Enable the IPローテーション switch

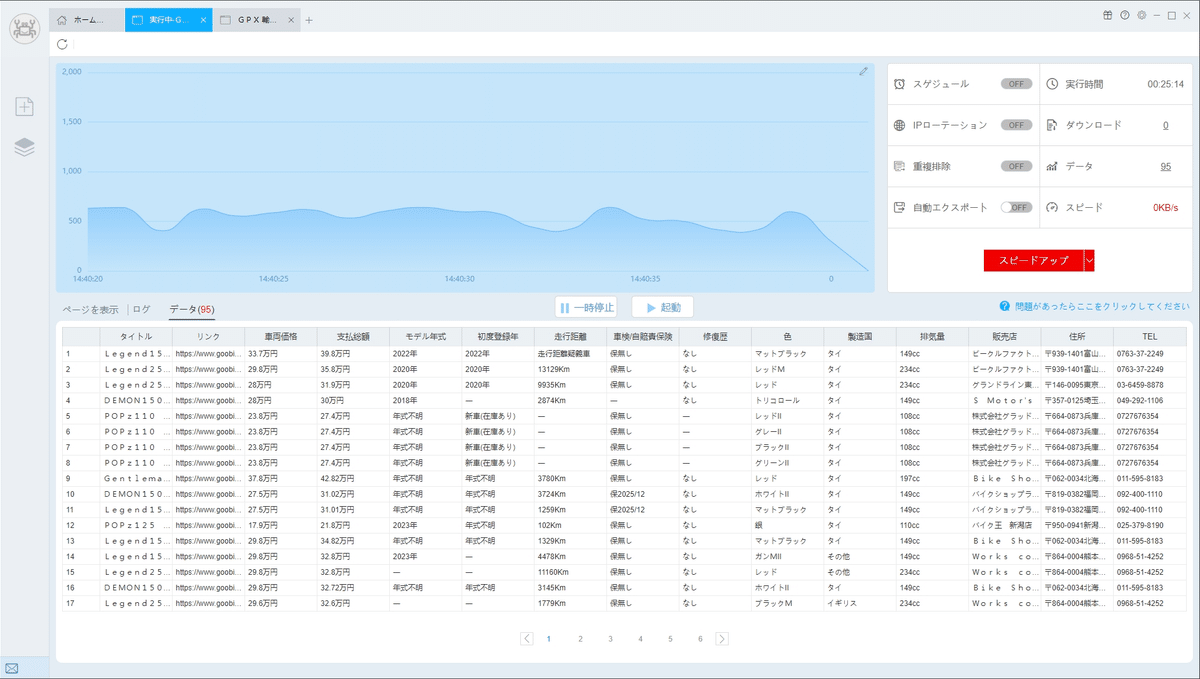point(1017,125)
